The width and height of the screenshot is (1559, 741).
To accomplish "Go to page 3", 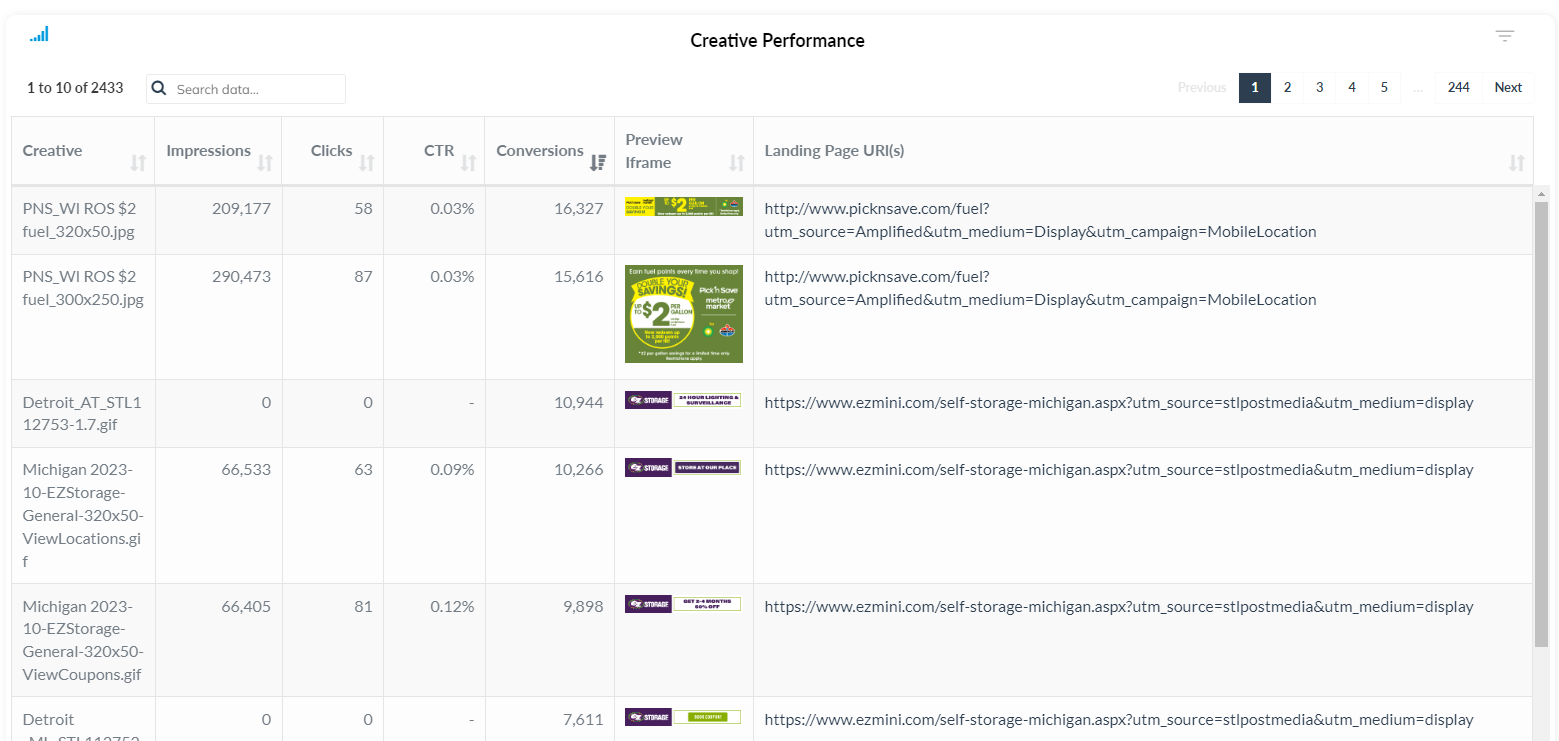I will pos(1319,88).
